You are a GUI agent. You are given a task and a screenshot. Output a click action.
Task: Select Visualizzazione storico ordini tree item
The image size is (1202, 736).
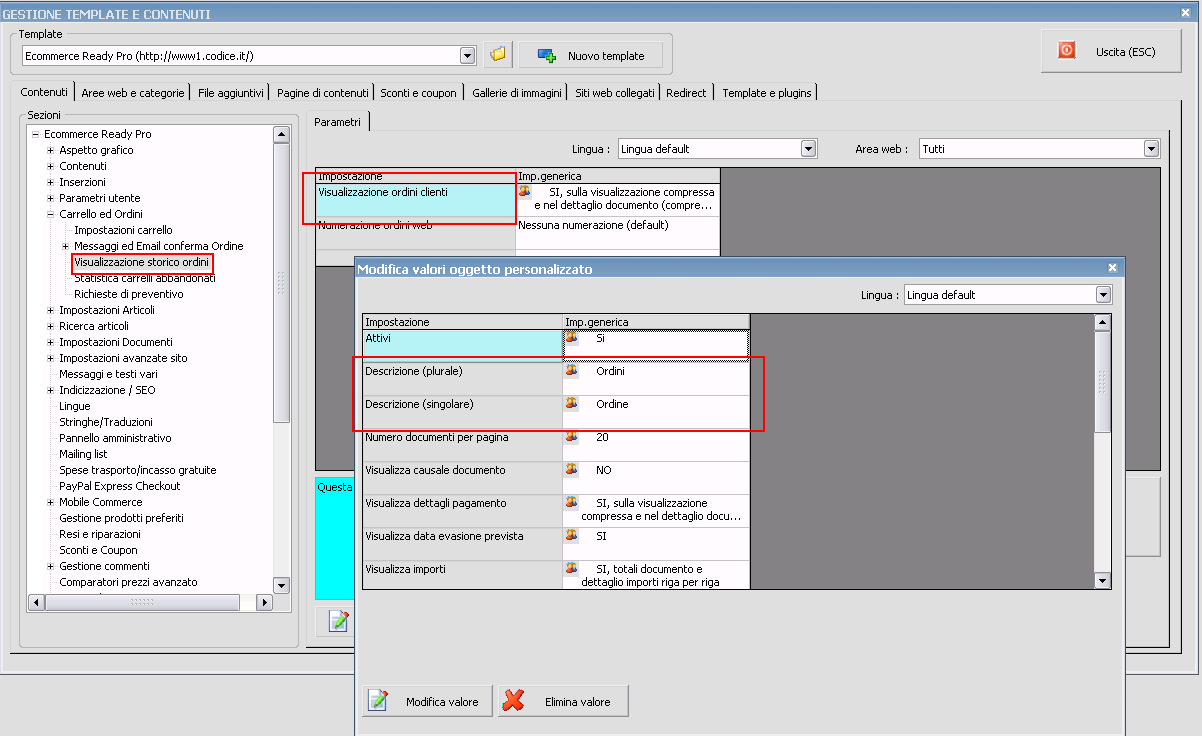tap(142, 262)
